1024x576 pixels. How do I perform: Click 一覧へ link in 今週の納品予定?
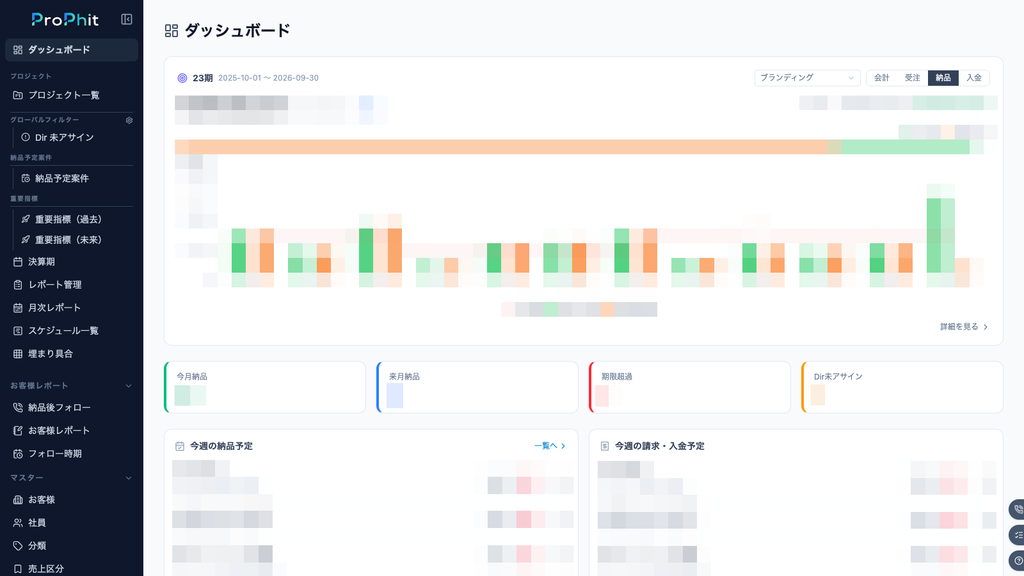point(550,446)
